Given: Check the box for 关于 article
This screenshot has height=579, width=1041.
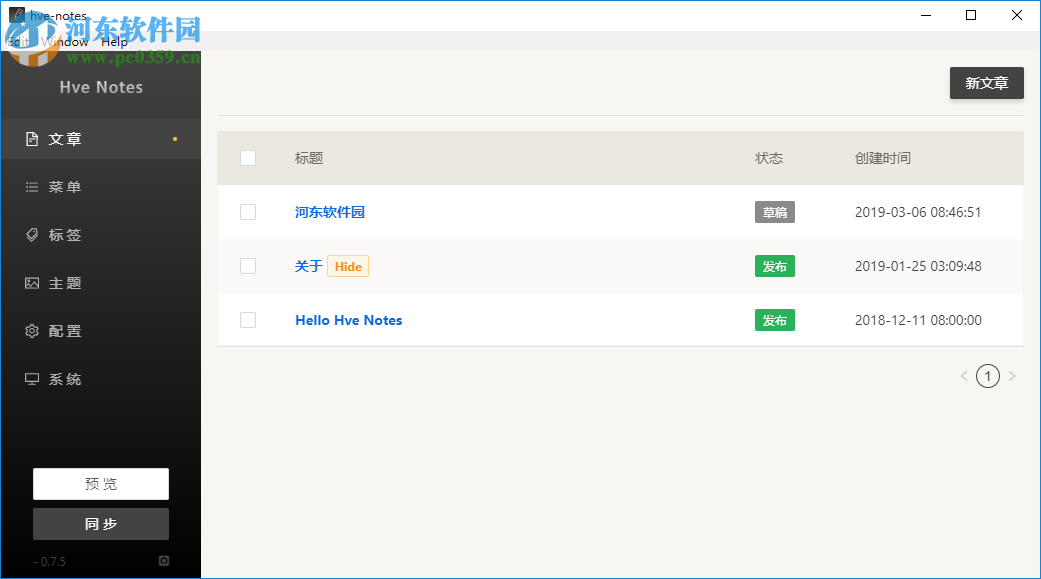Looking at the screenshot, I should pyautogui.click(x=248, y=266).
